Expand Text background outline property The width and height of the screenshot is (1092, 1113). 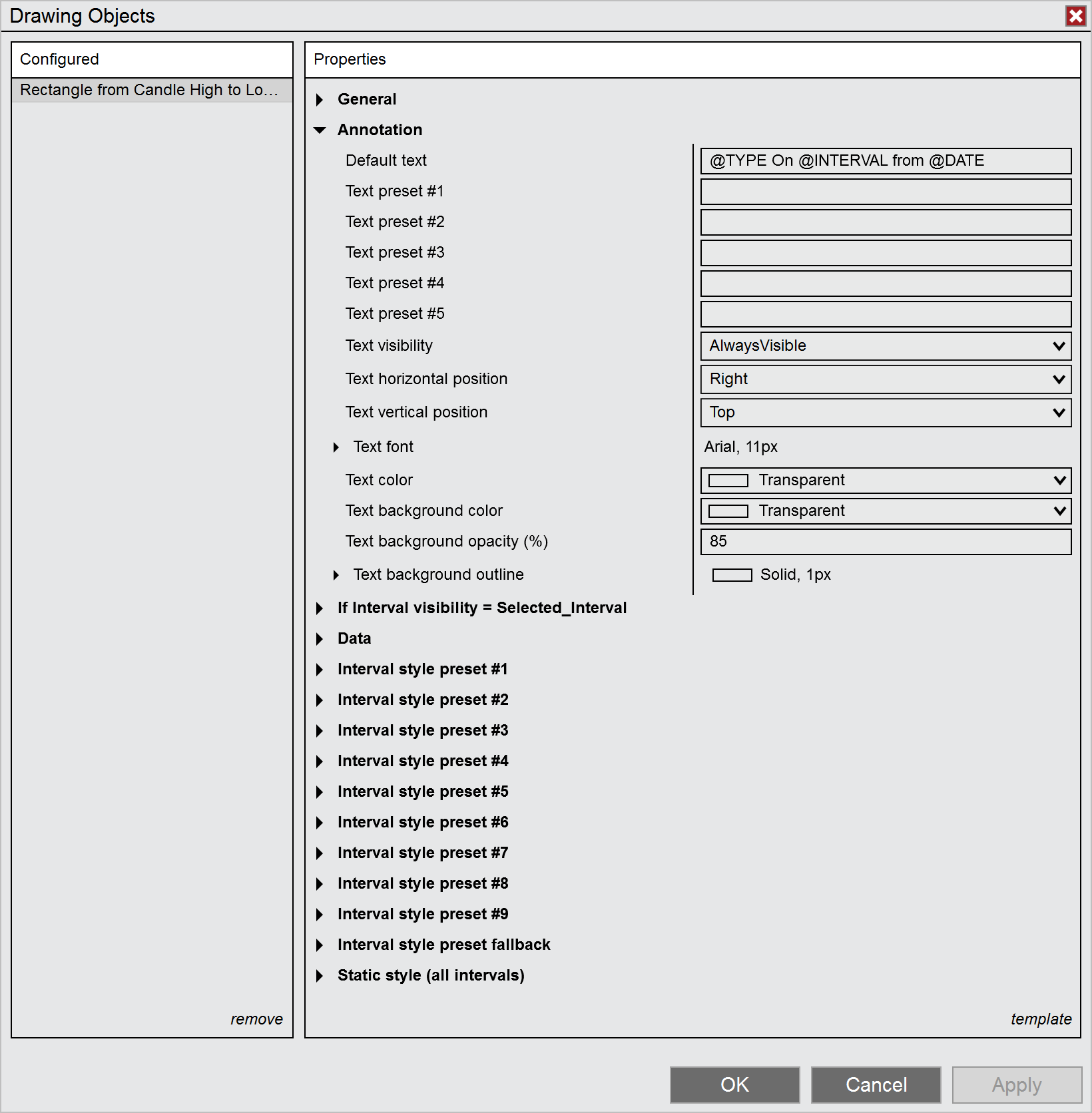point(336,575)
